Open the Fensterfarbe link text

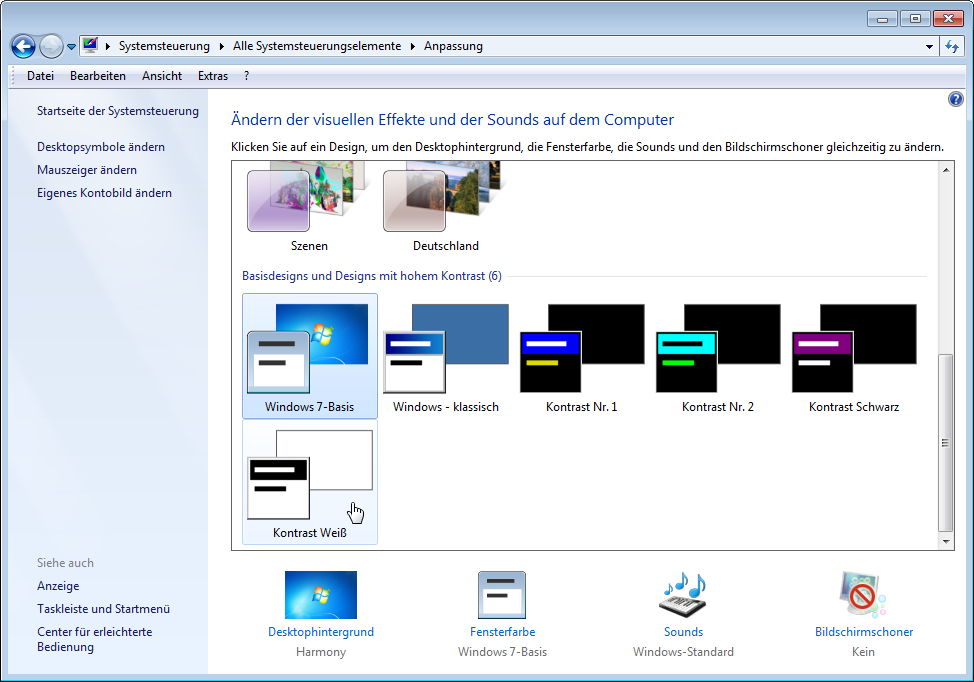click(x=503, y=632)
